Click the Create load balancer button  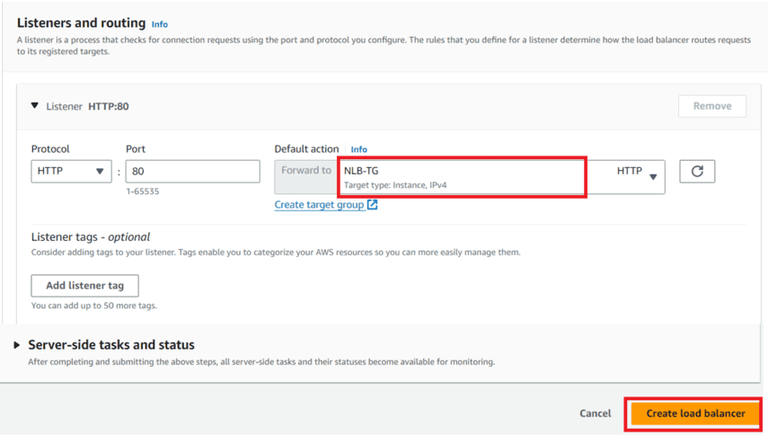695,413
